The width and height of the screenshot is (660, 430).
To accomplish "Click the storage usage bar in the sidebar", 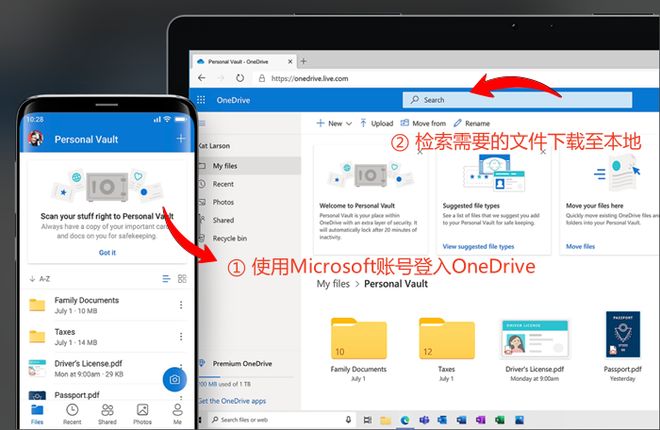I will [x=246, y=377].
